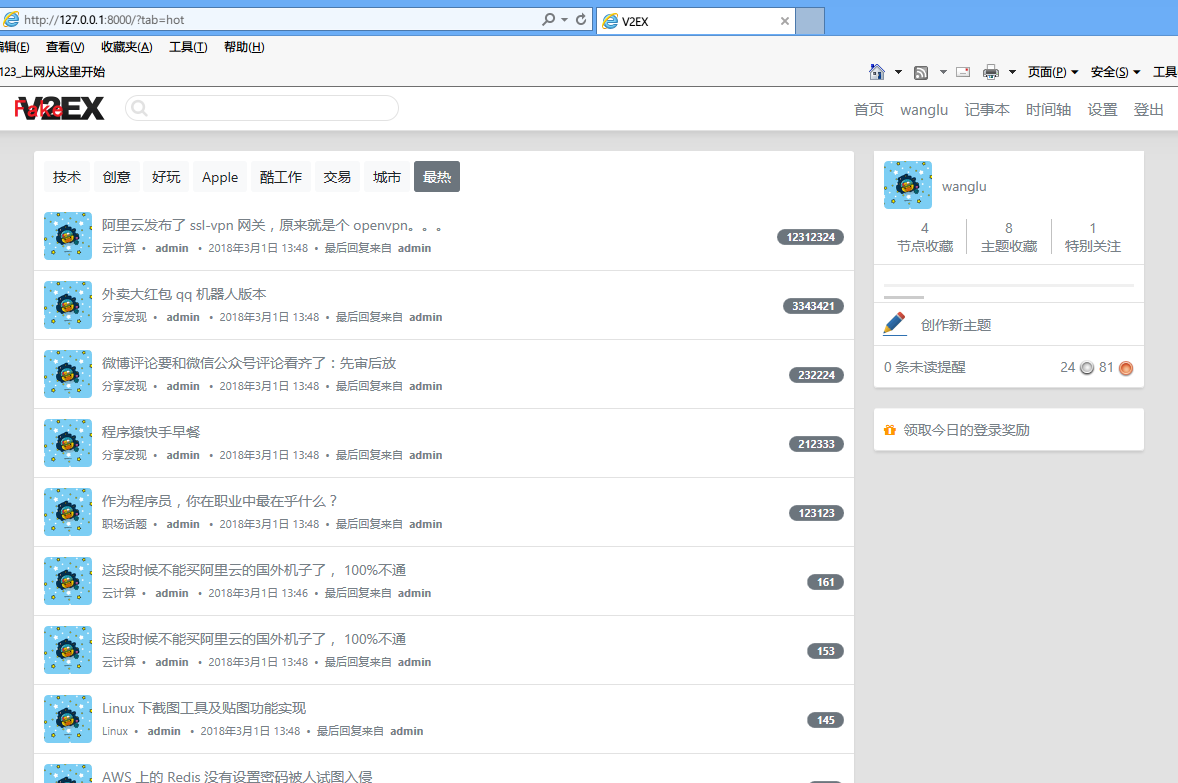Open 时间轴 in the top navigation
The image size is (1178, 783).
[1049, 110]
